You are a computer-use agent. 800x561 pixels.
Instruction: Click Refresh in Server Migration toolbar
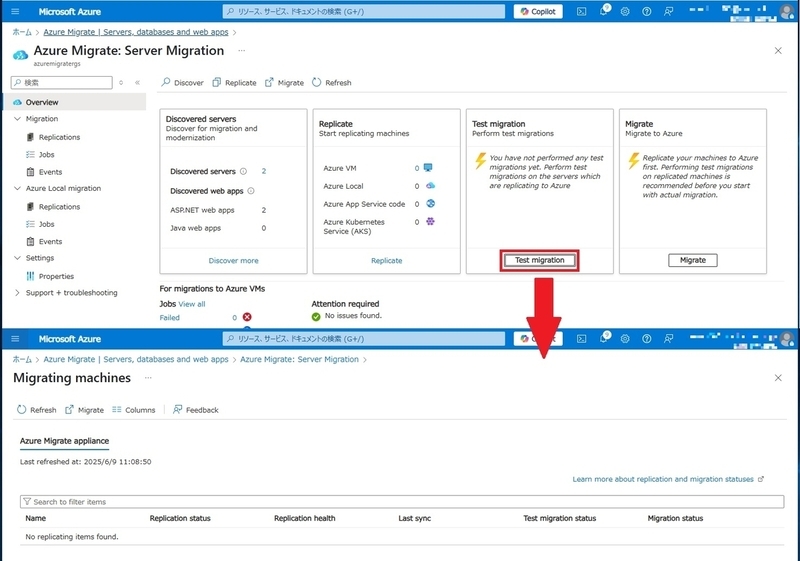coord(332,83)
